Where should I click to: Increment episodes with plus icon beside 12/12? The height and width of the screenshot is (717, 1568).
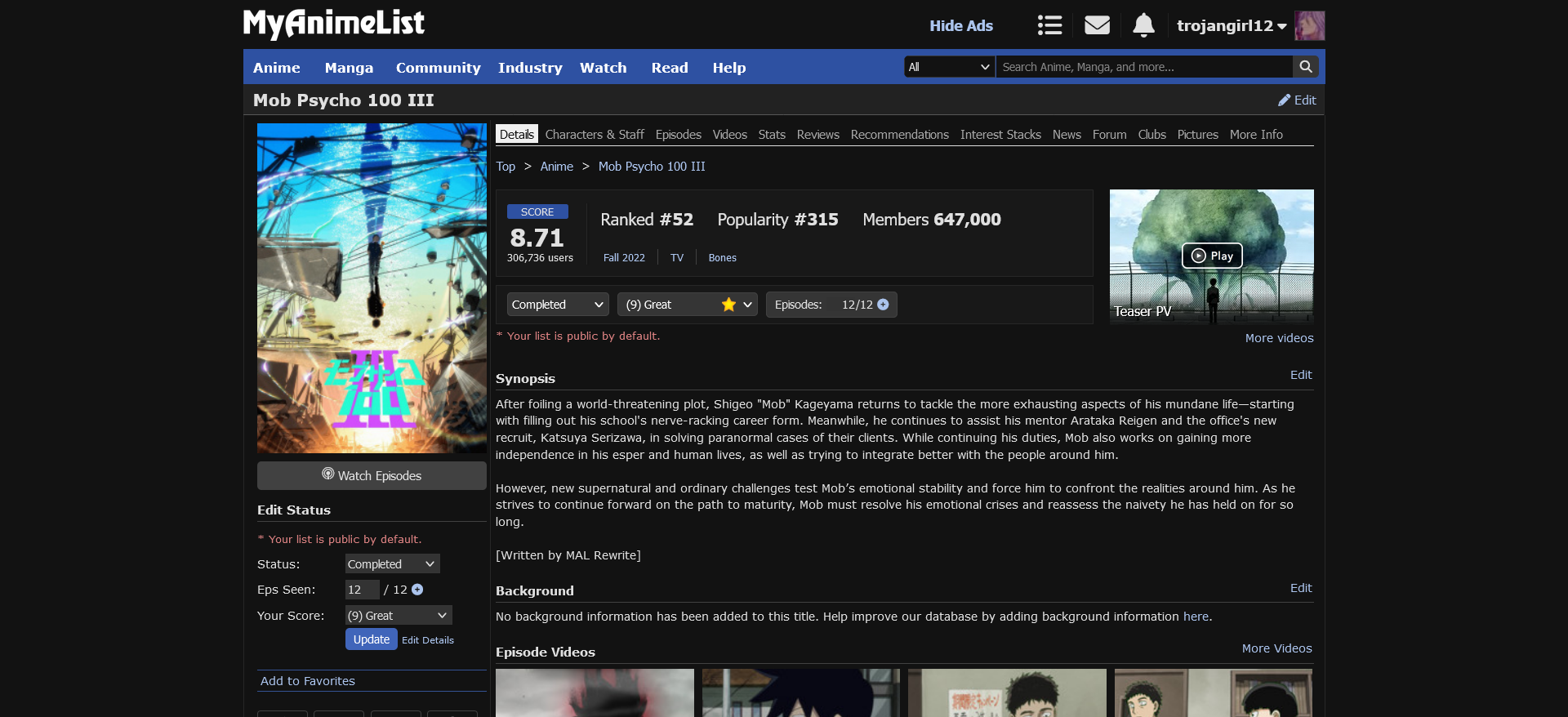coord(883,305)
